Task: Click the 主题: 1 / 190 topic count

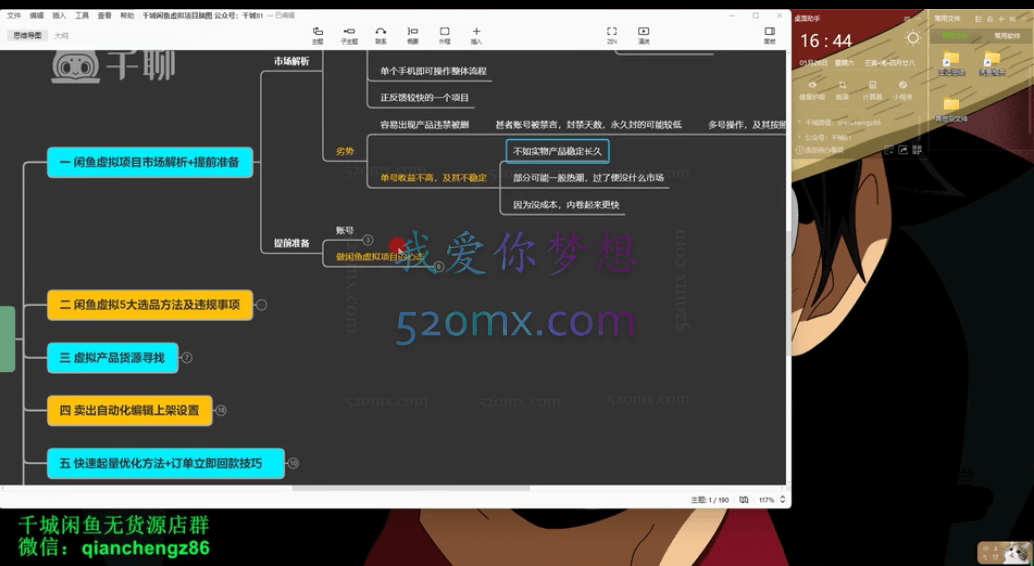Action: [x=710, y=500]
